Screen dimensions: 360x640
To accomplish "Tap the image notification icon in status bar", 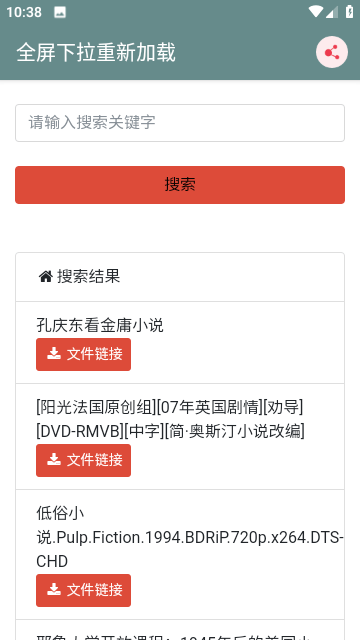I will (60, 12).
